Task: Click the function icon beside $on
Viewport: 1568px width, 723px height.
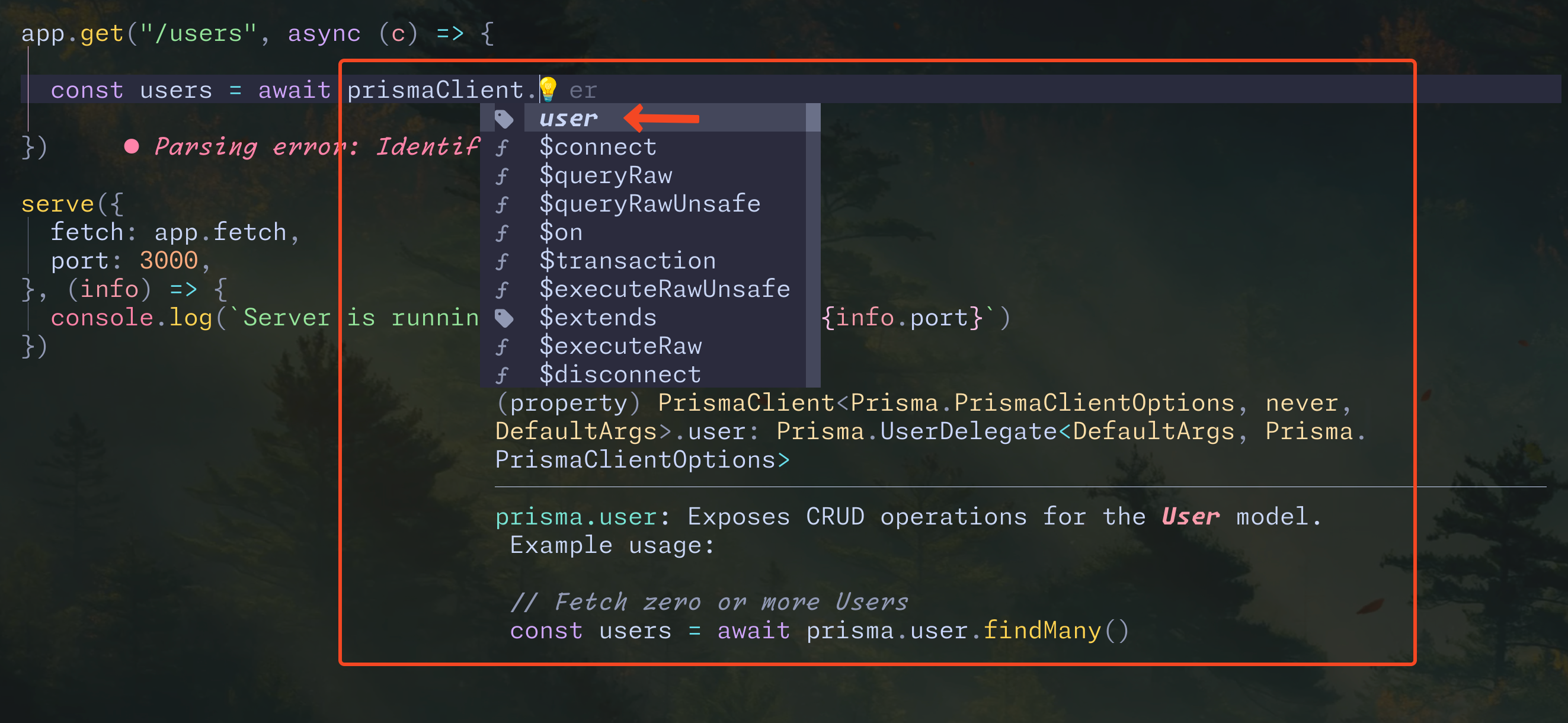Action: [x=501, y=232]
